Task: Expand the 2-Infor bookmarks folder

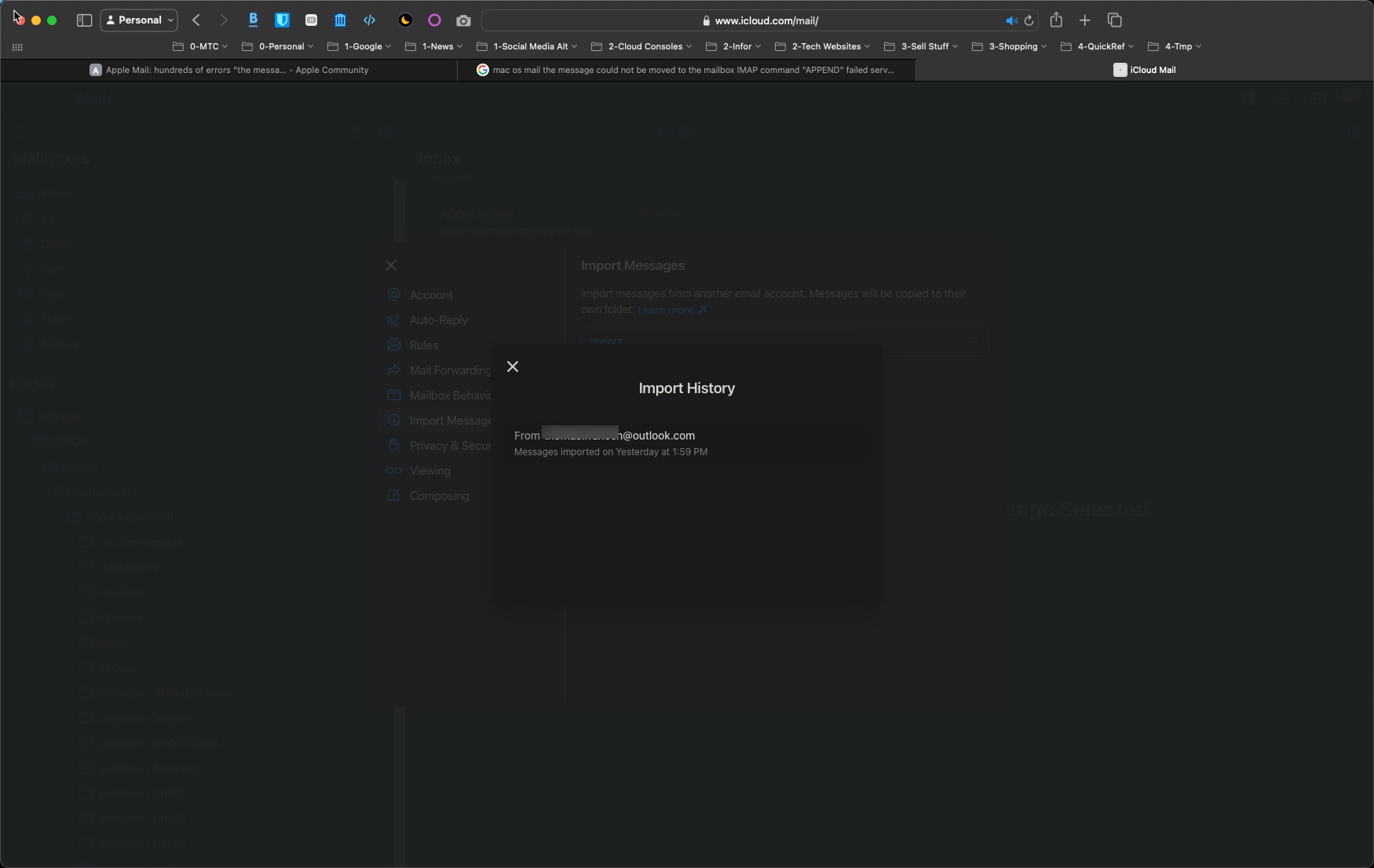Action: [733, 46]
